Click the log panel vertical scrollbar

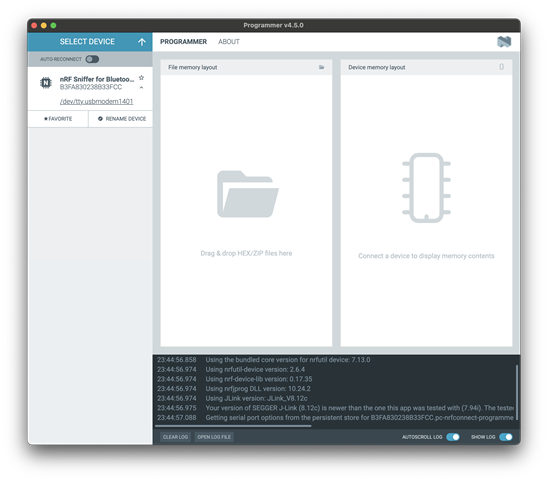click(x=517, y=392)
